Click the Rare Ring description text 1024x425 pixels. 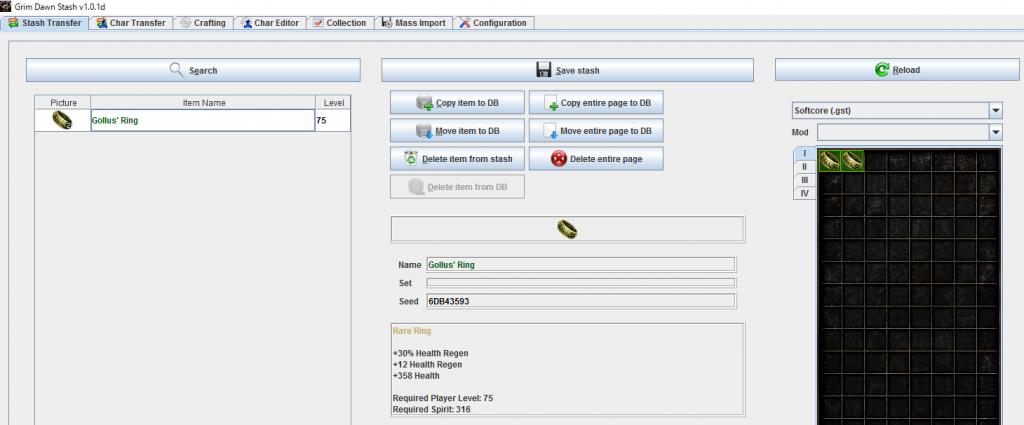[x=411, y=331]
